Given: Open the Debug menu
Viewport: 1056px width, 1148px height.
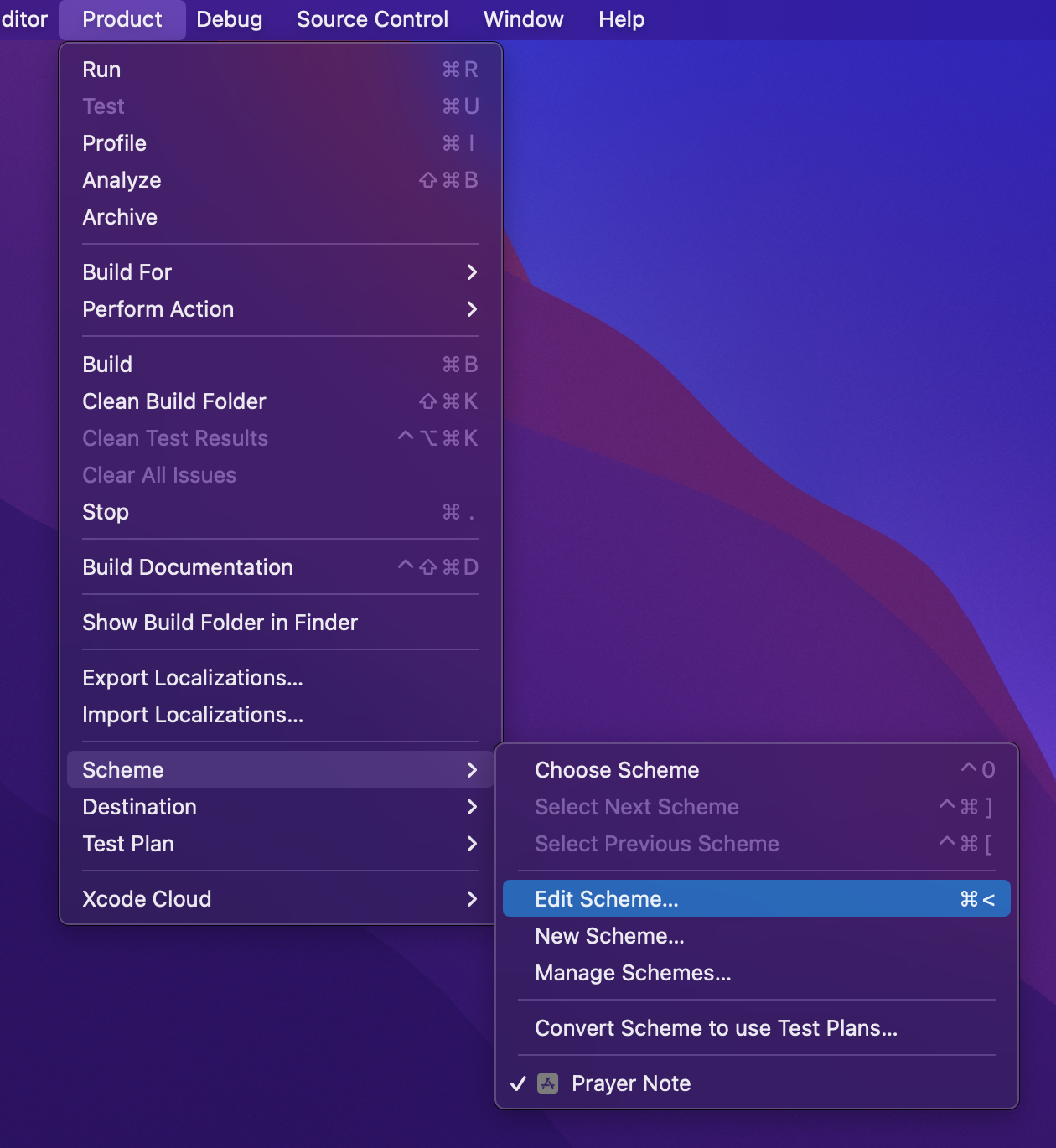Looking at the screenshot, I should [x=229, y=19].
